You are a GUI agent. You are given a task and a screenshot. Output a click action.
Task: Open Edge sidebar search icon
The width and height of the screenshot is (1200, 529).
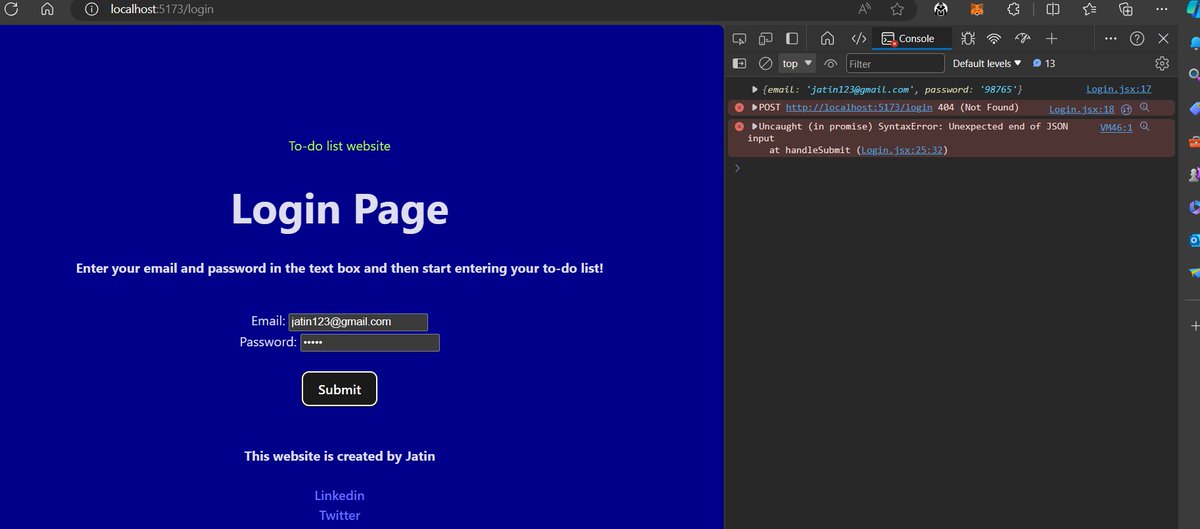(x=1194, y=75)
